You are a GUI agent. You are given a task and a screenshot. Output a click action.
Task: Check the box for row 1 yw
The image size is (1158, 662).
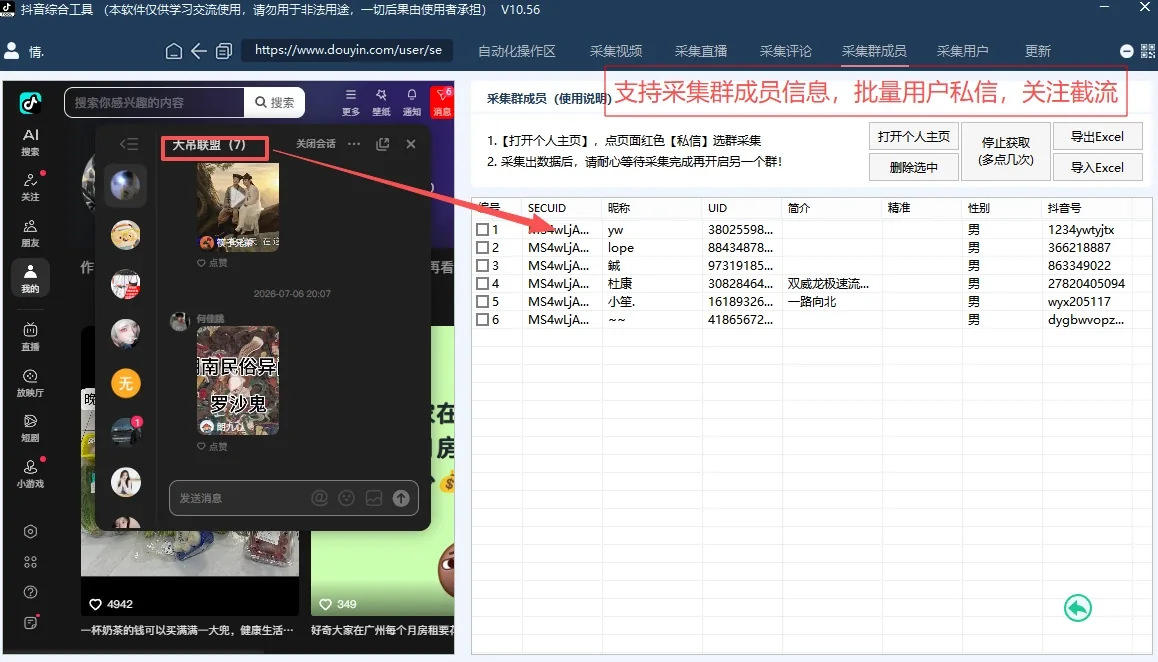point(482,230)
